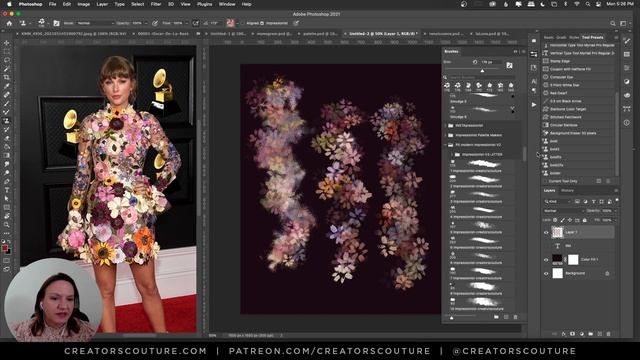The width and height of the screenshot is (640, 360).
Task: Select the Zoom tool in toolbar
Action: (x=7, y=224)
